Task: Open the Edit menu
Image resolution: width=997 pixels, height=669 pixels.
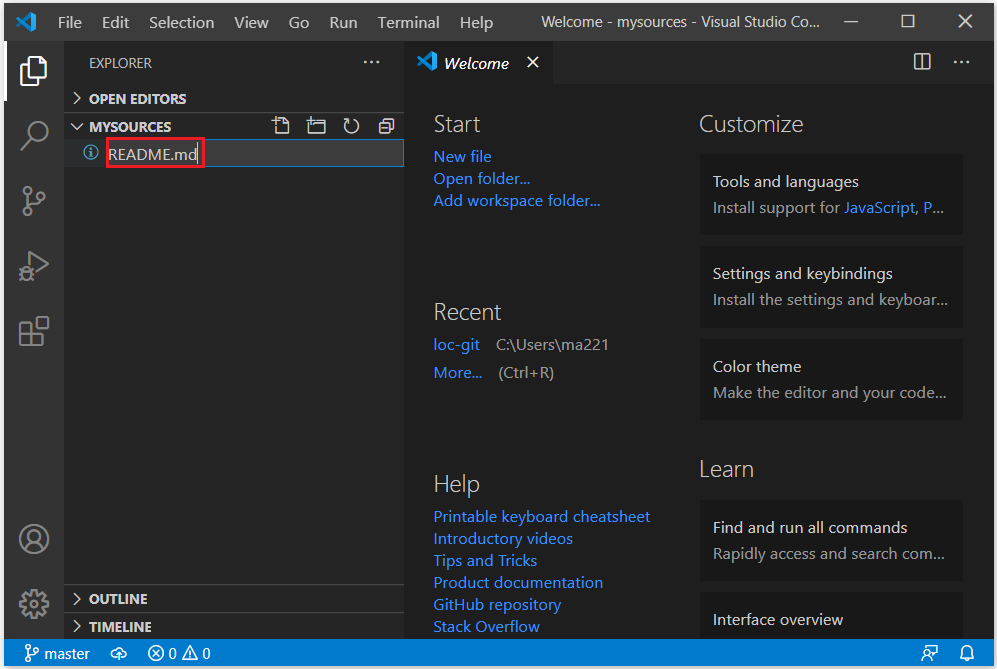Action: coord(115,22)
